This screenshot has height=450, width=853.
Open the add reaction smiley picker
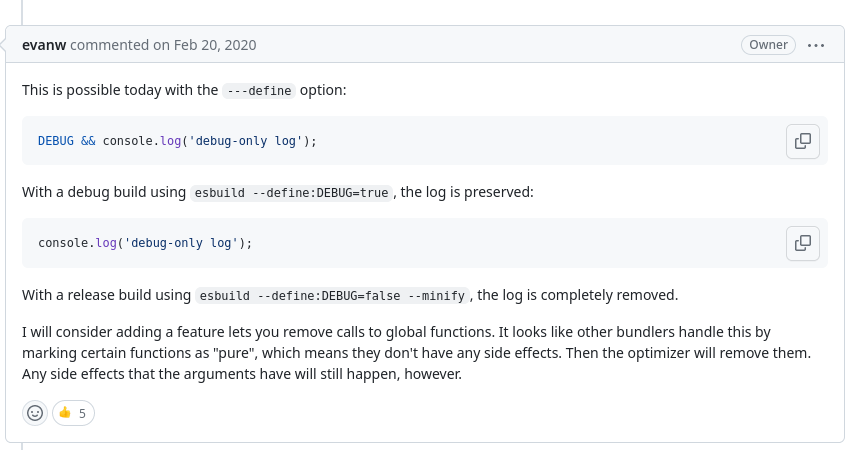coord(35,413)
